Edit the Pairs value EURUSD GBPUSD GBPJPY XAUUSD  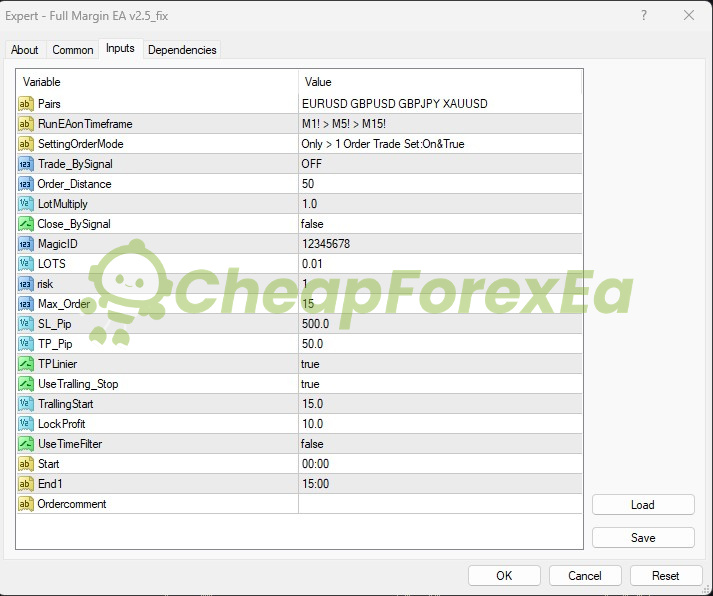440,104
